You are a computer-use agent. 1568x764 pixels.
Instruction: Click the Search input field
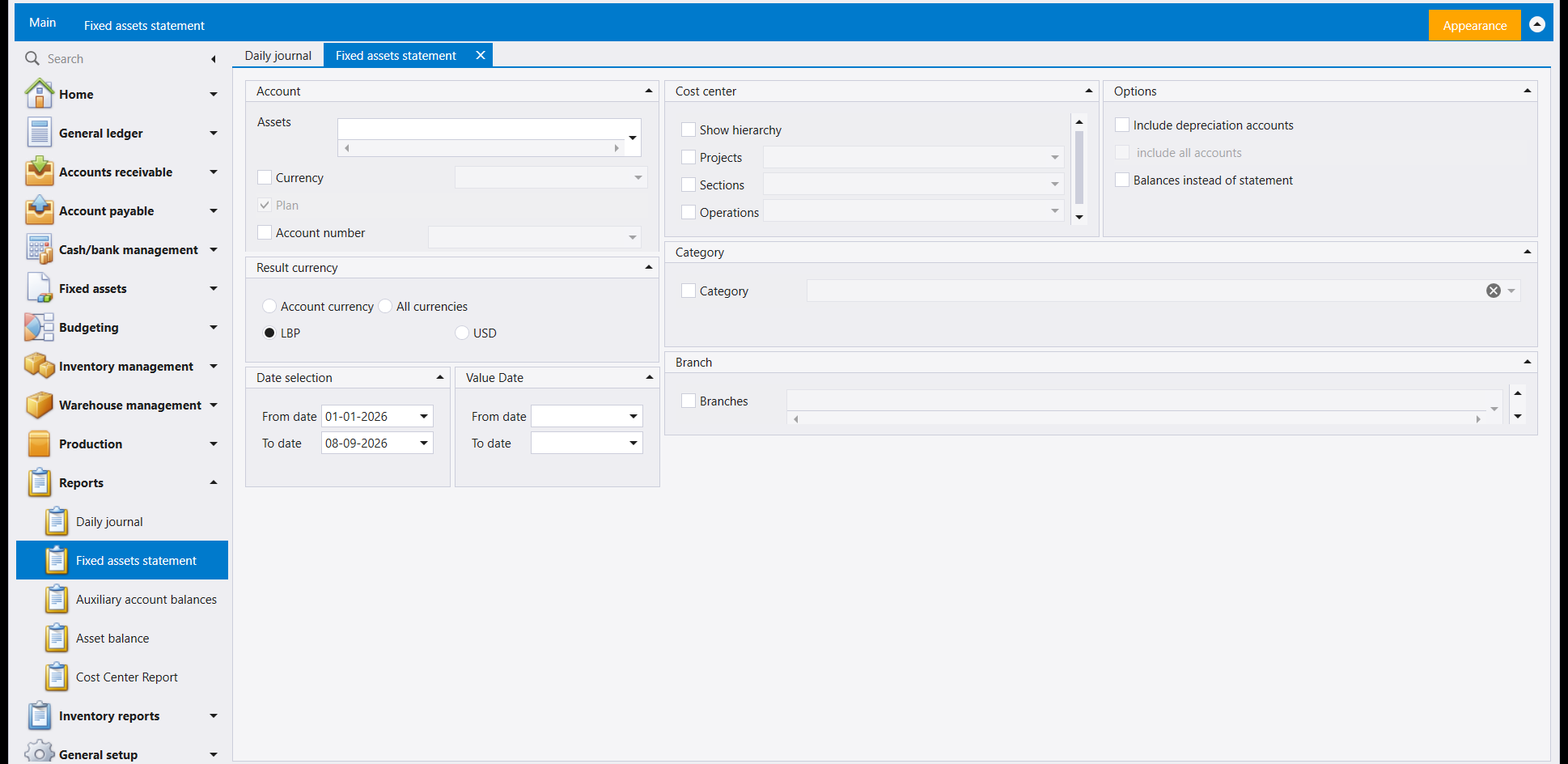121,58
